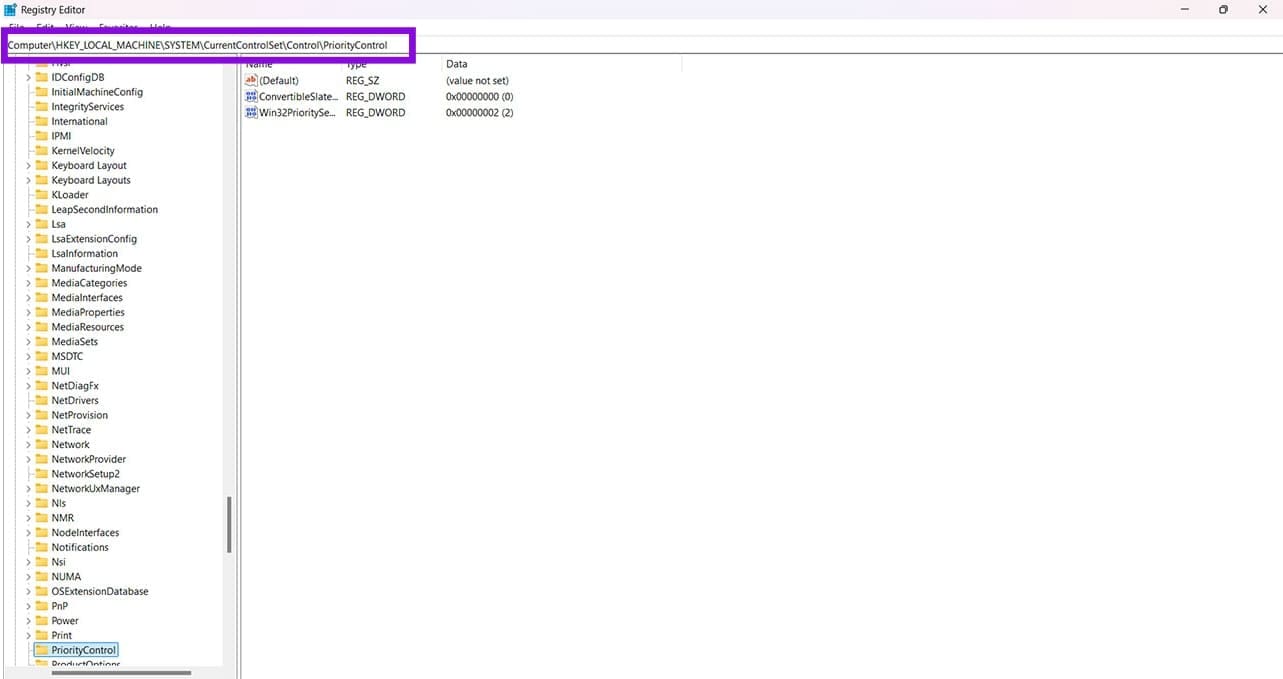
Task: Expand the ManufacturingMode key
Action: point(29,268)
